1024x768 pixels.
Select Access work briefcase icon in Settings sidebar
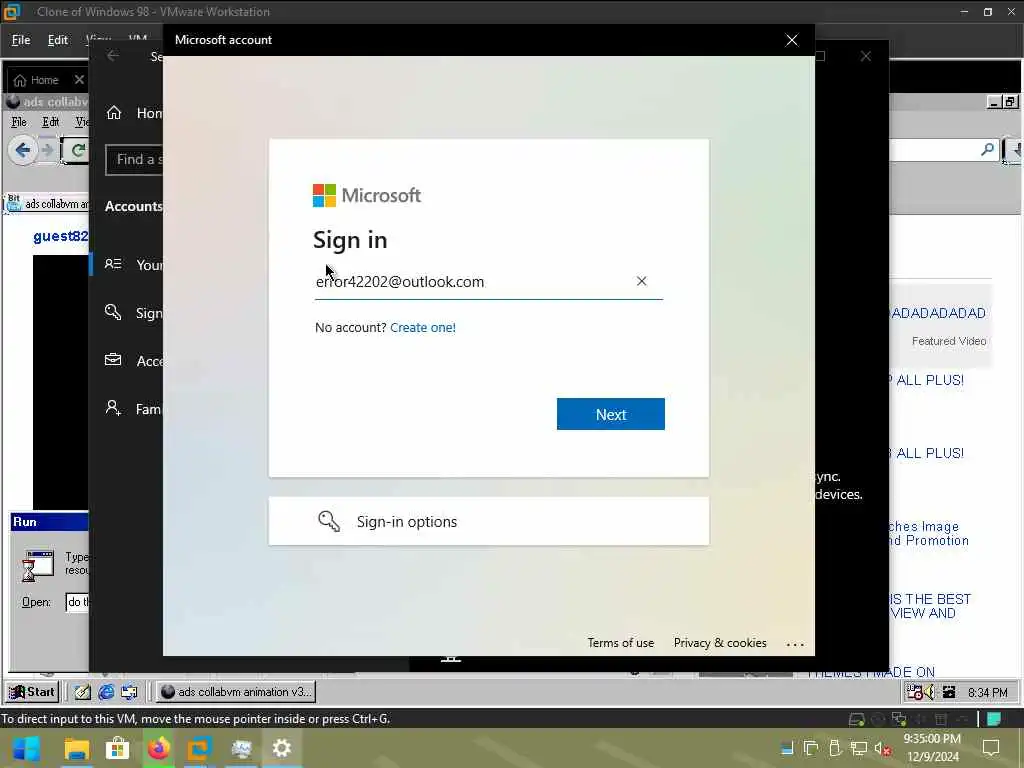click(x=113, y=360)
